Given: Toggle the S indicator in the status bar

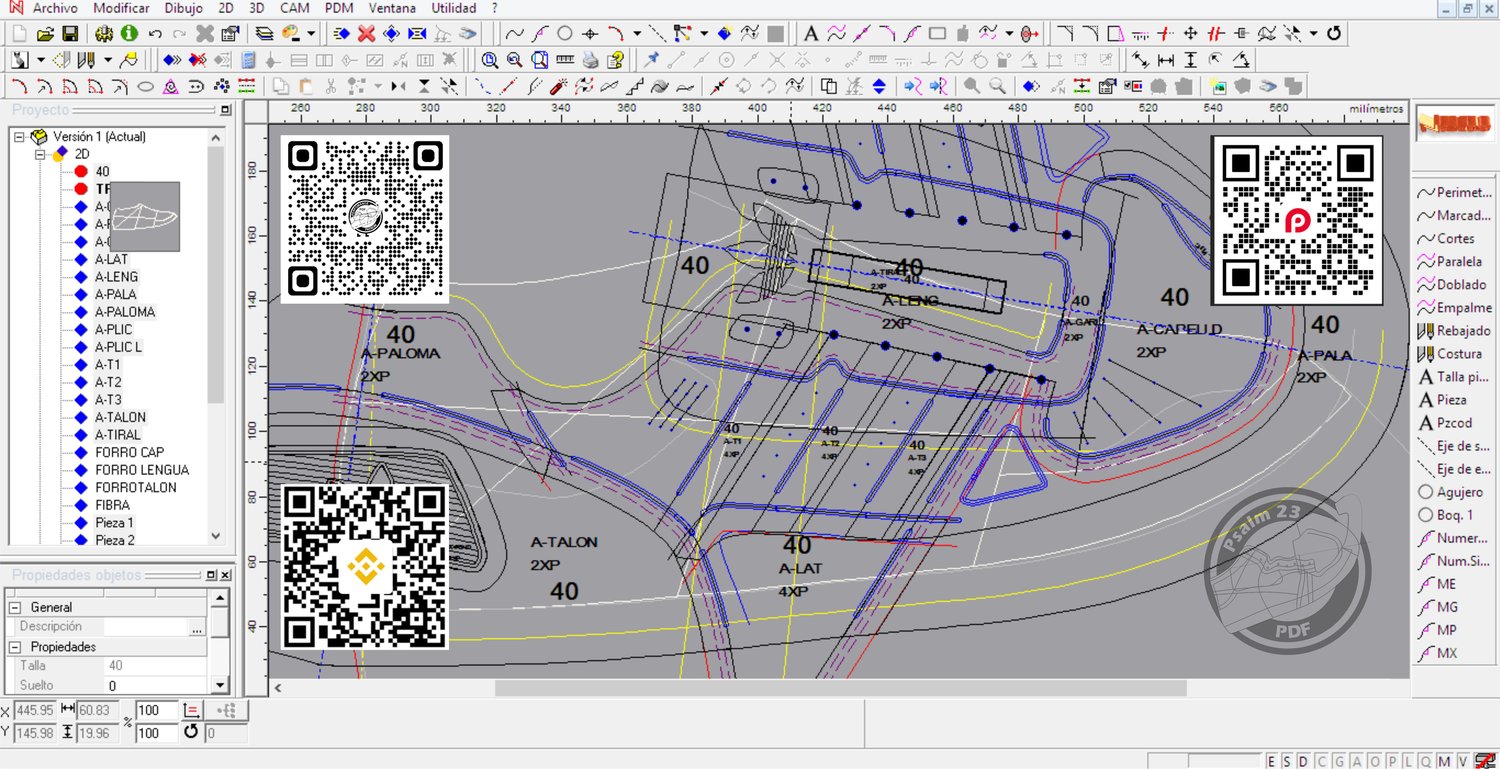Looking at the screenshot, I should 1285,761.
